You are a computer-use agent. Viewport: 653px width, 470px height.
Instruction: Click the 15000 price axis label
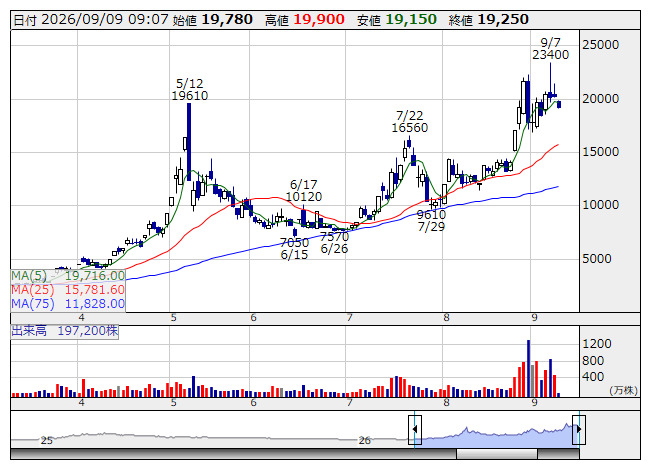(x=601, y=152)
